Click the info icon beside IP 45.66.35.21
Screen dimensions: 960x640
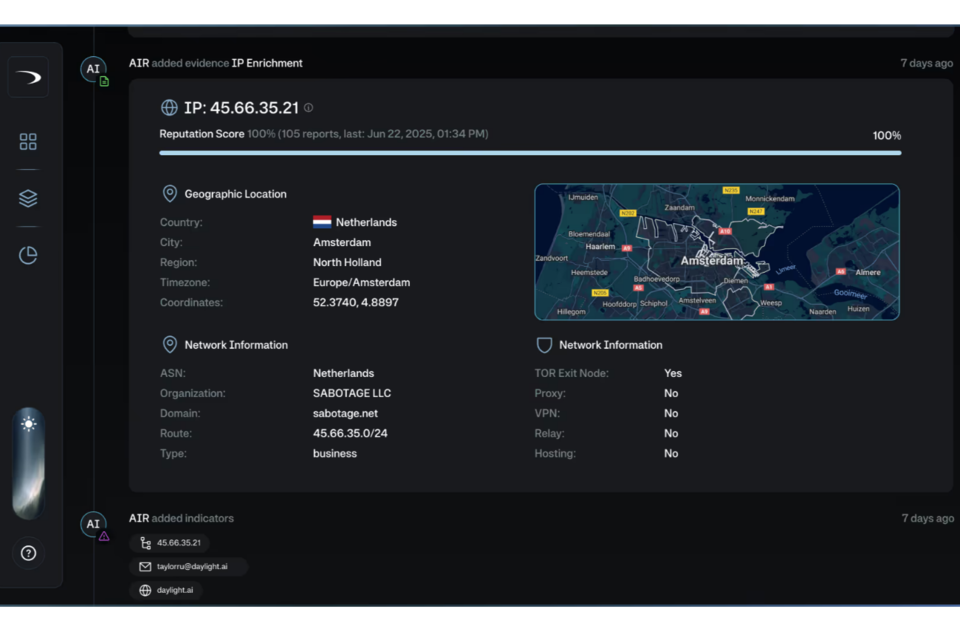click(x=308, y=108)
